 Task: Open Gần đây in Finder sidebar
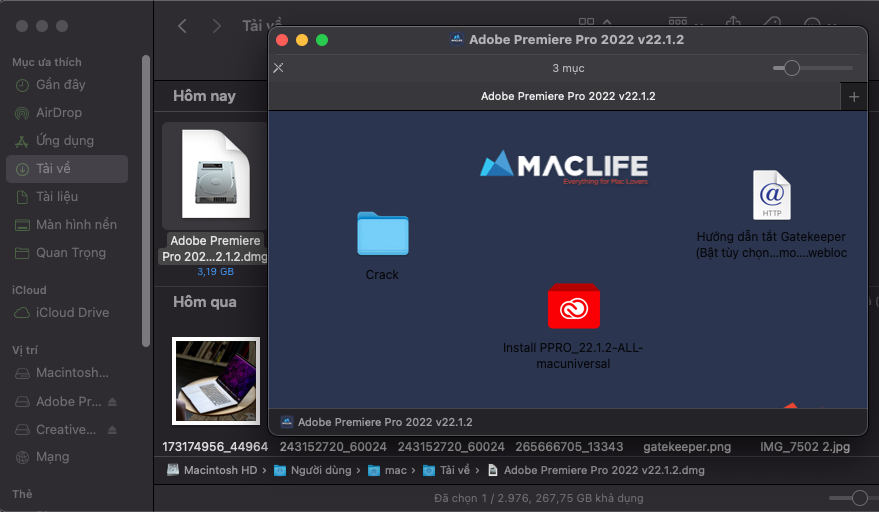click(61, 85)
